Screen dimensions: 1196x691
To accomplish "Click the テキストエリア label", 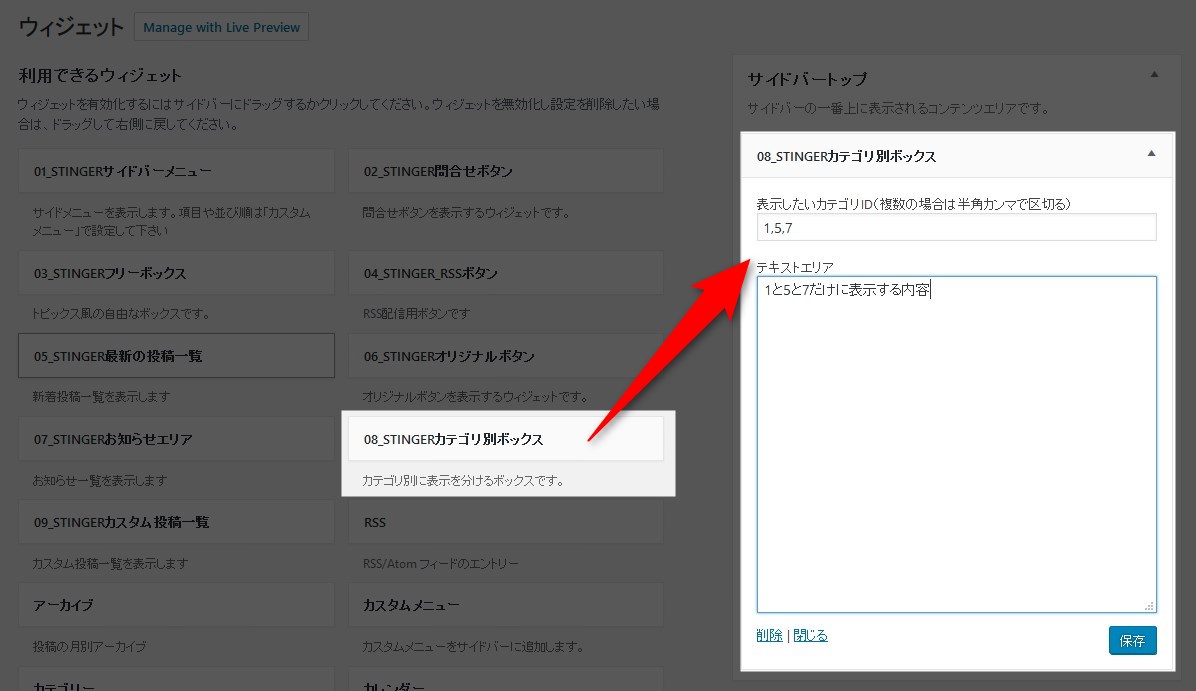I will tap(795, 267).
